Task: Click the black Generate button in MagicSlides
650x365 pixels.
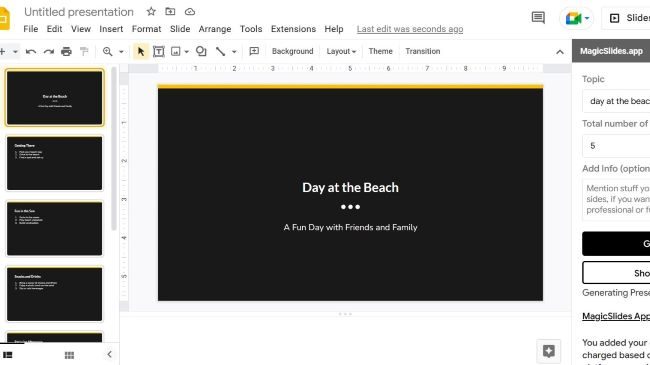Action: 616,243
